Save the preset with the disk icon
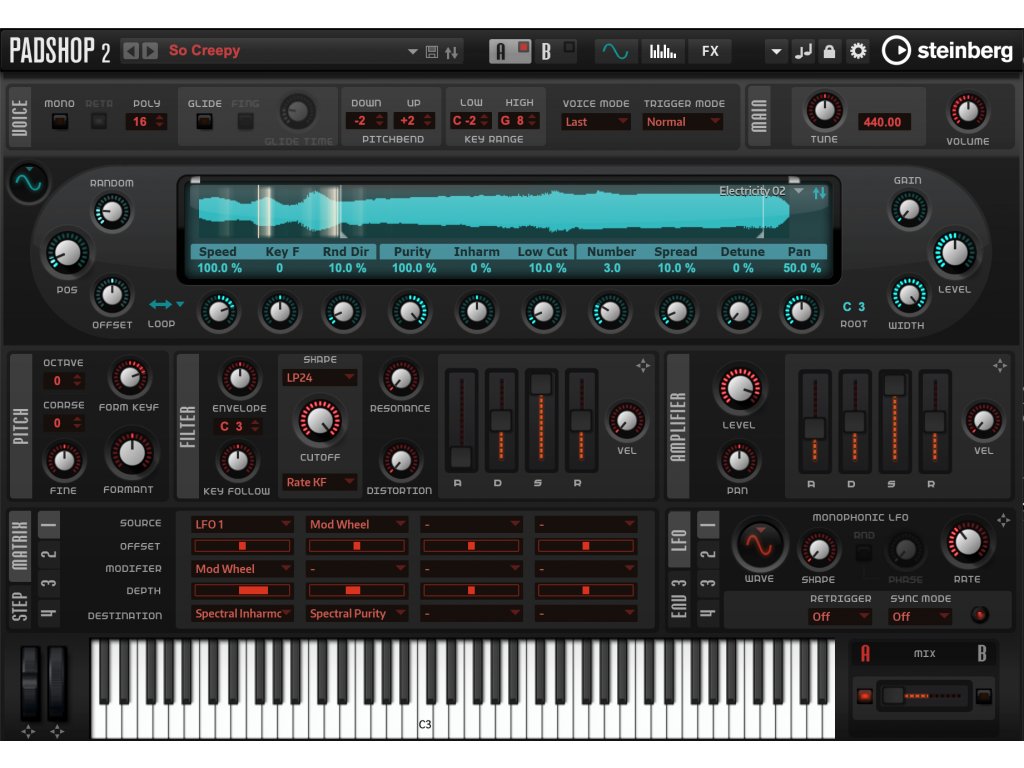This screenshot has height=768, width=1024. (x=432, y=52)
